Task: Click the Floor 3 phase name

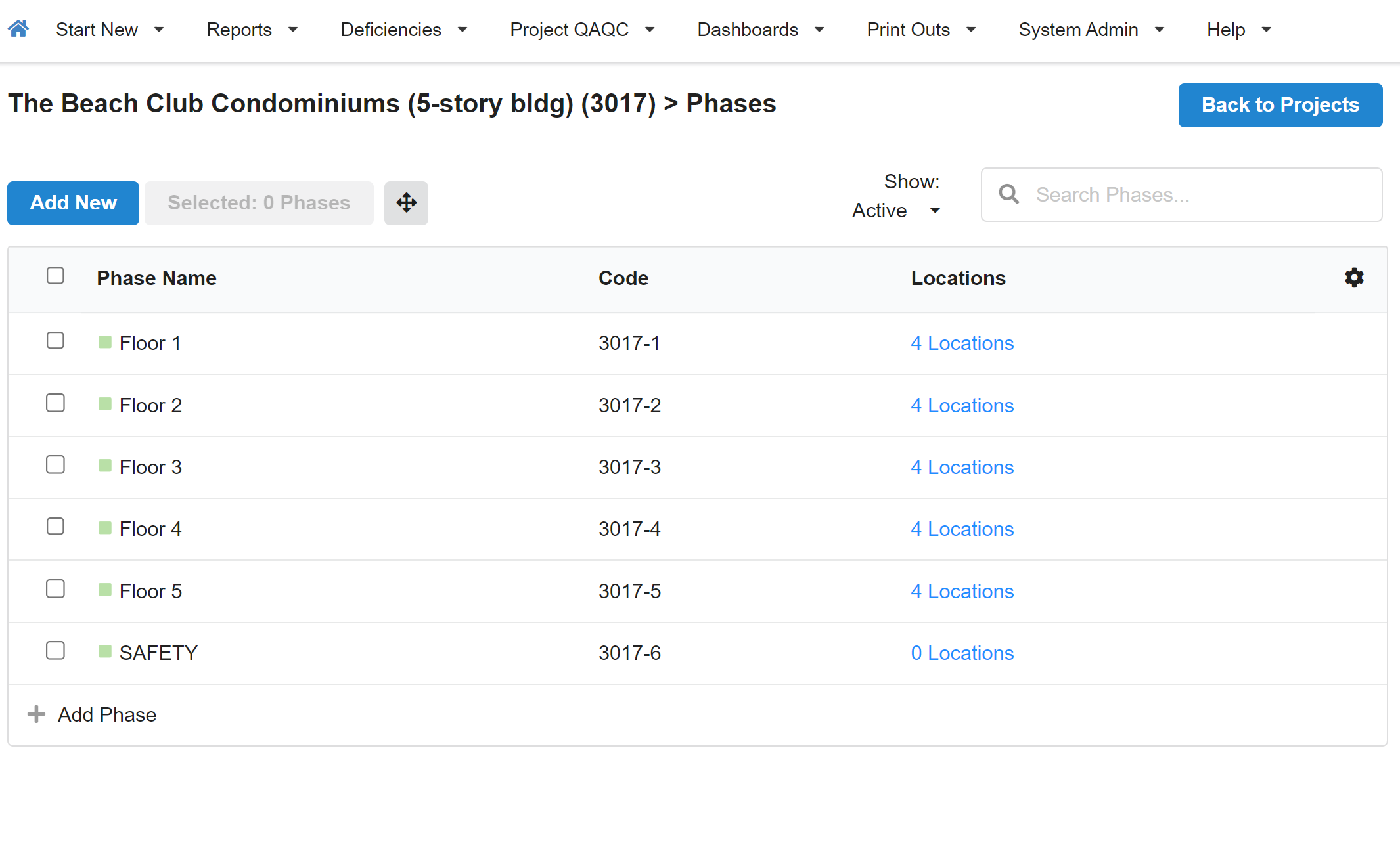Action: coord(150,467)
